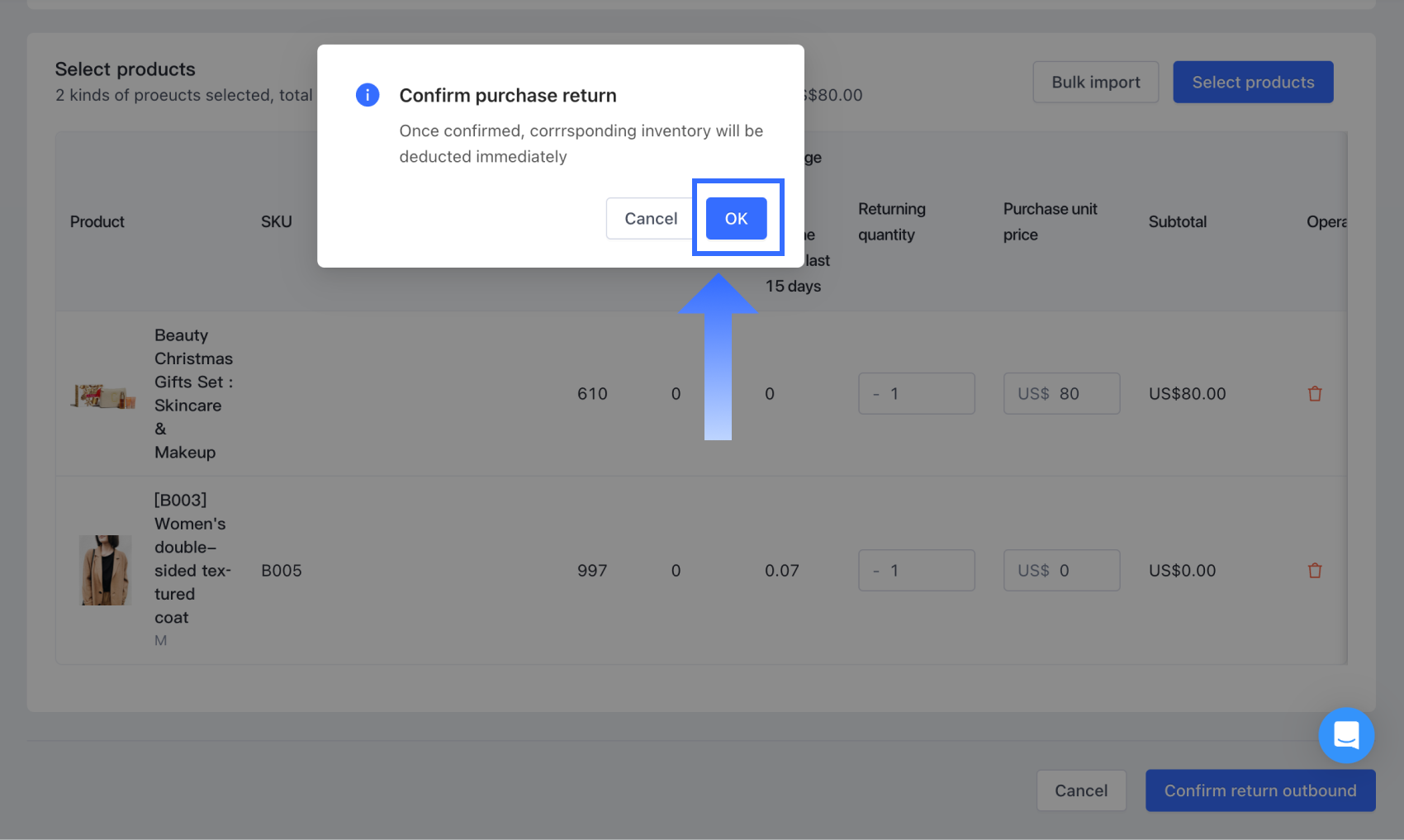Viewport: 1404px width, 840px height.
Task: Click the Subtotal column header
Action: point(1177,221)
